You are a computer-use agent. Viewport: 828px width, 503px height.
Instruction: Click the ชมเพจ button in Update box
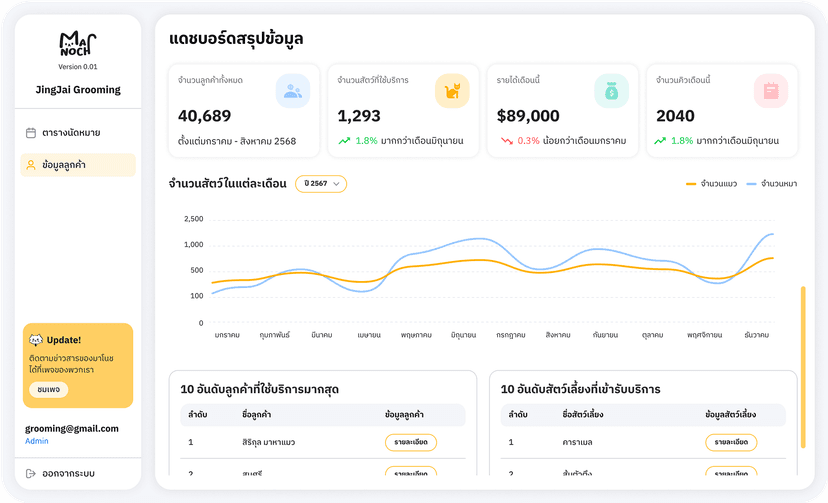[x=48, y=389]
